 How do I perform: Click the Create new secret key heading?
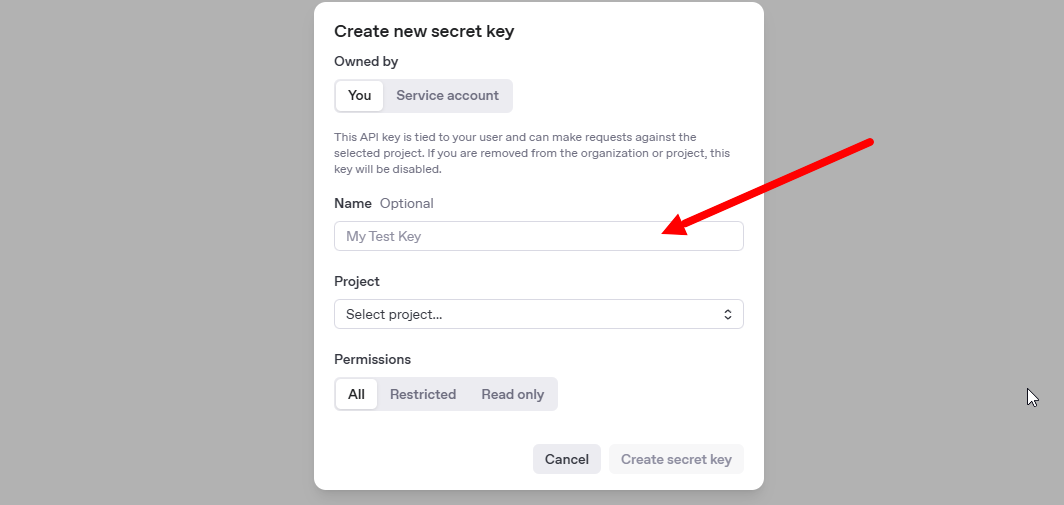424,31
